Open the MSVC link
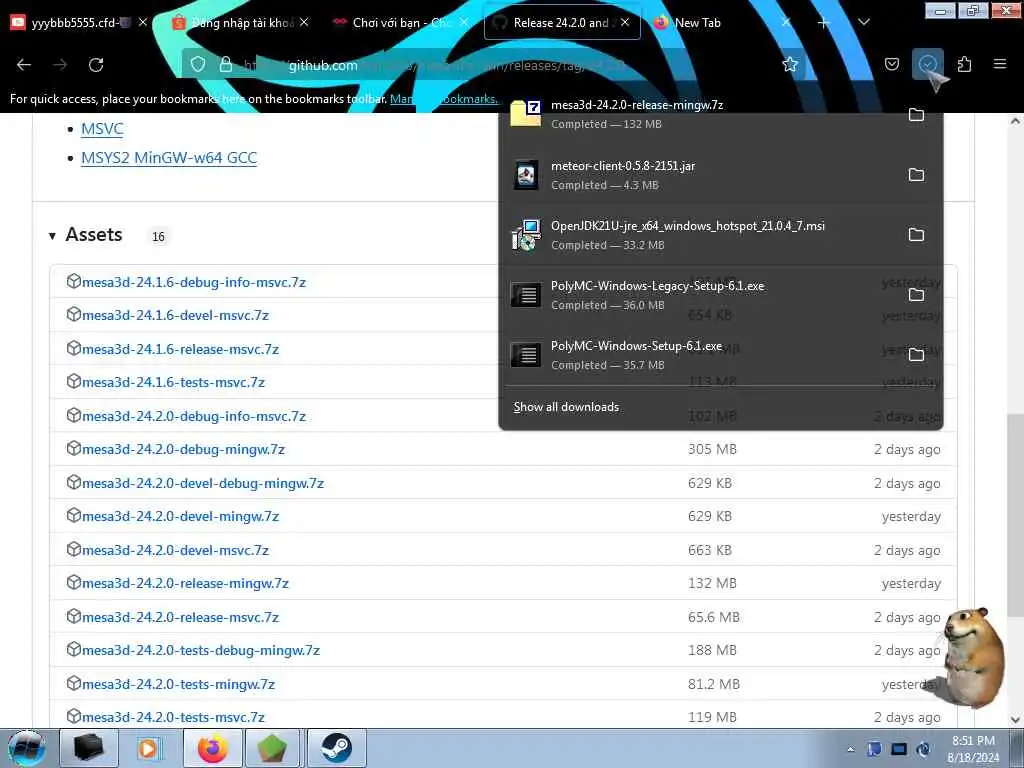Viewport: 1024px width, 768px height. click(102, 129)
